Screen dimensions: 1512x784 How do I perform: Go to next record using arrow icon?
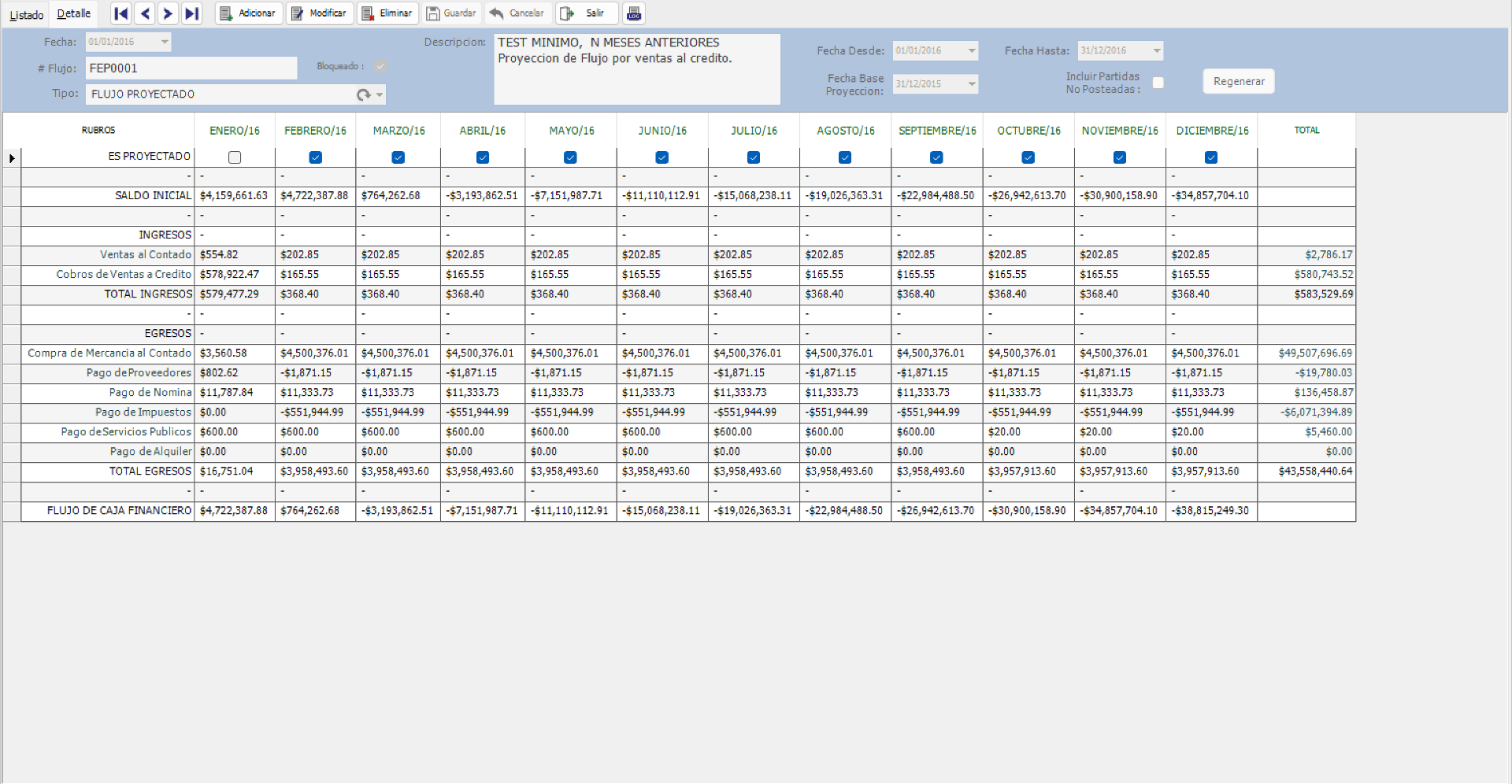tap(168, 13)
